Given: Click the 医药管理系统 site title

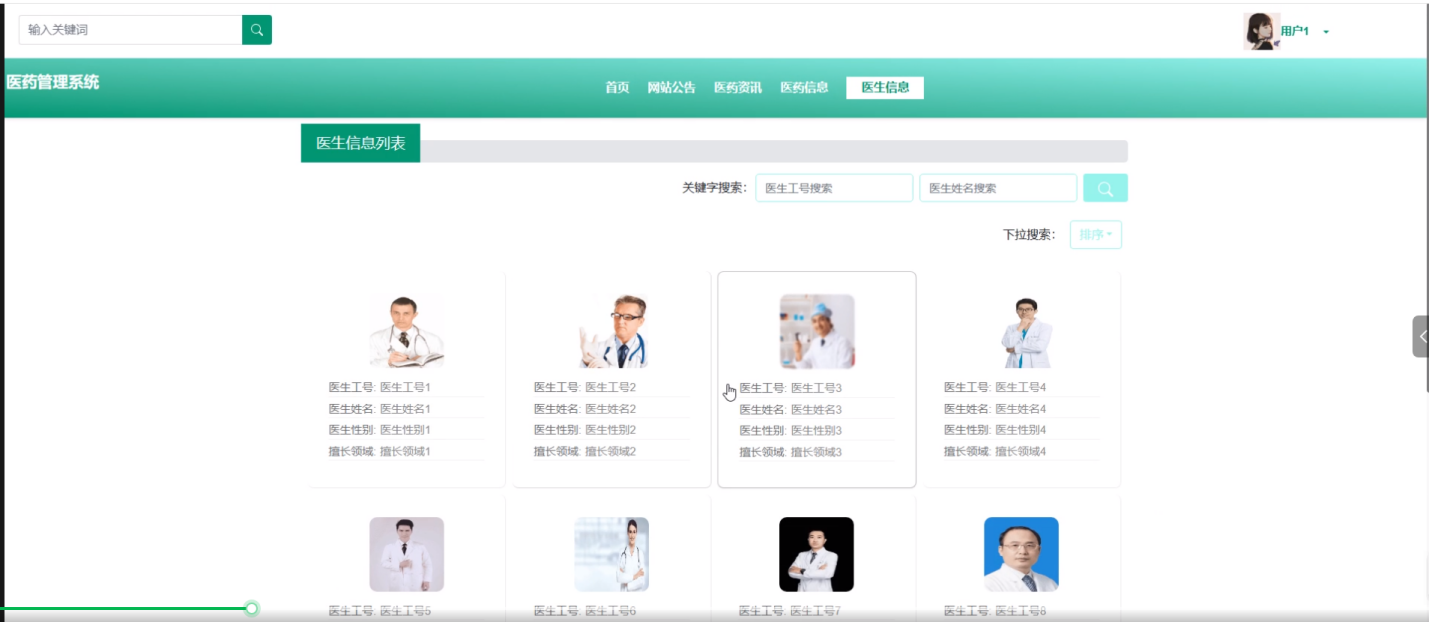Looking at the screenshot, I should tap(53, 83).
